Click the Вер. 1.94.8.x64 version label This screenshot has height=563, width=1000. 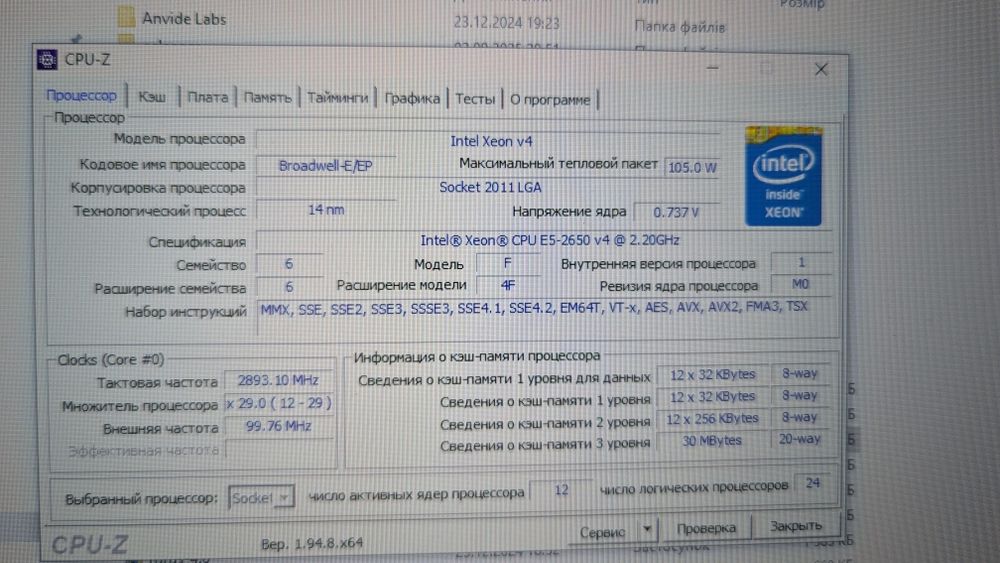click(x=312, y=543)
